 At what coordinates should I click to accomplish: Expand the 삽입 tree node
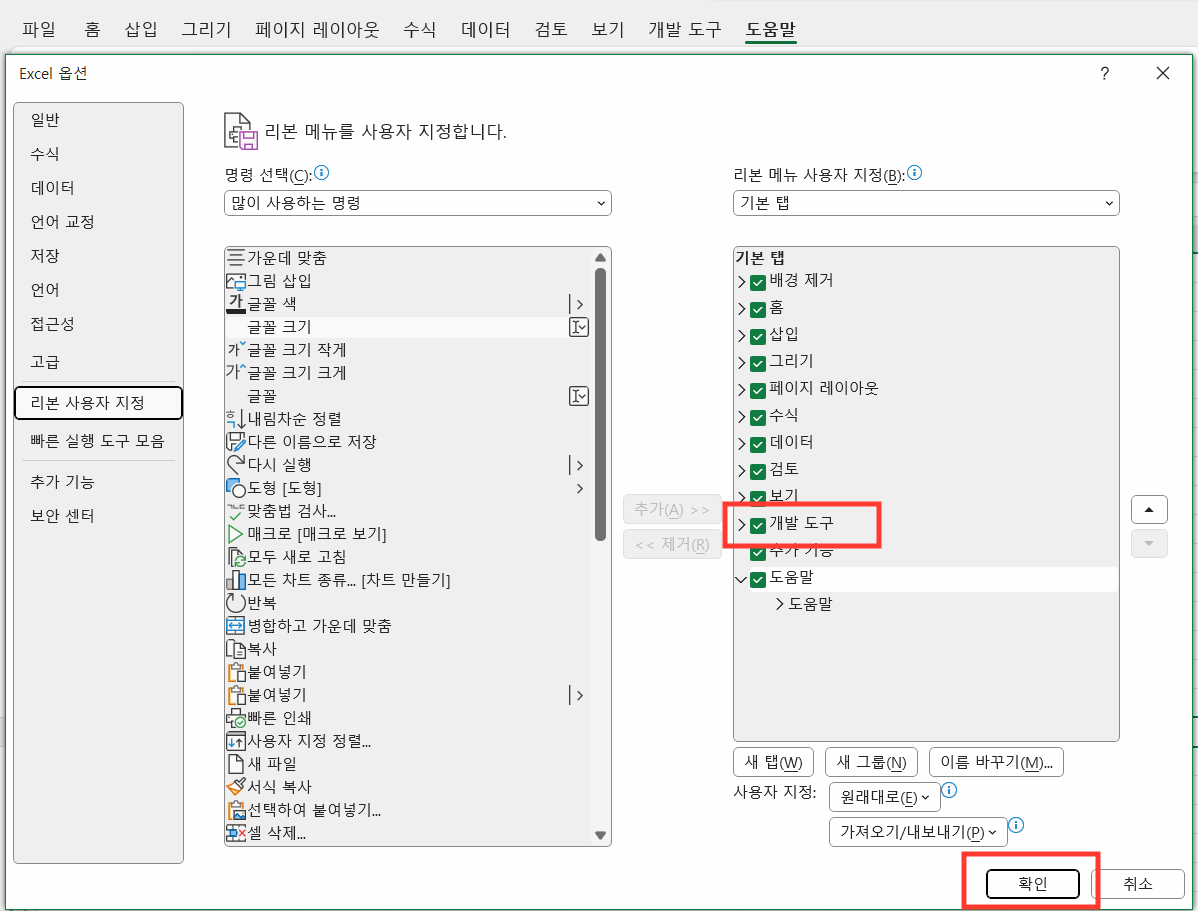coord(741,336)
